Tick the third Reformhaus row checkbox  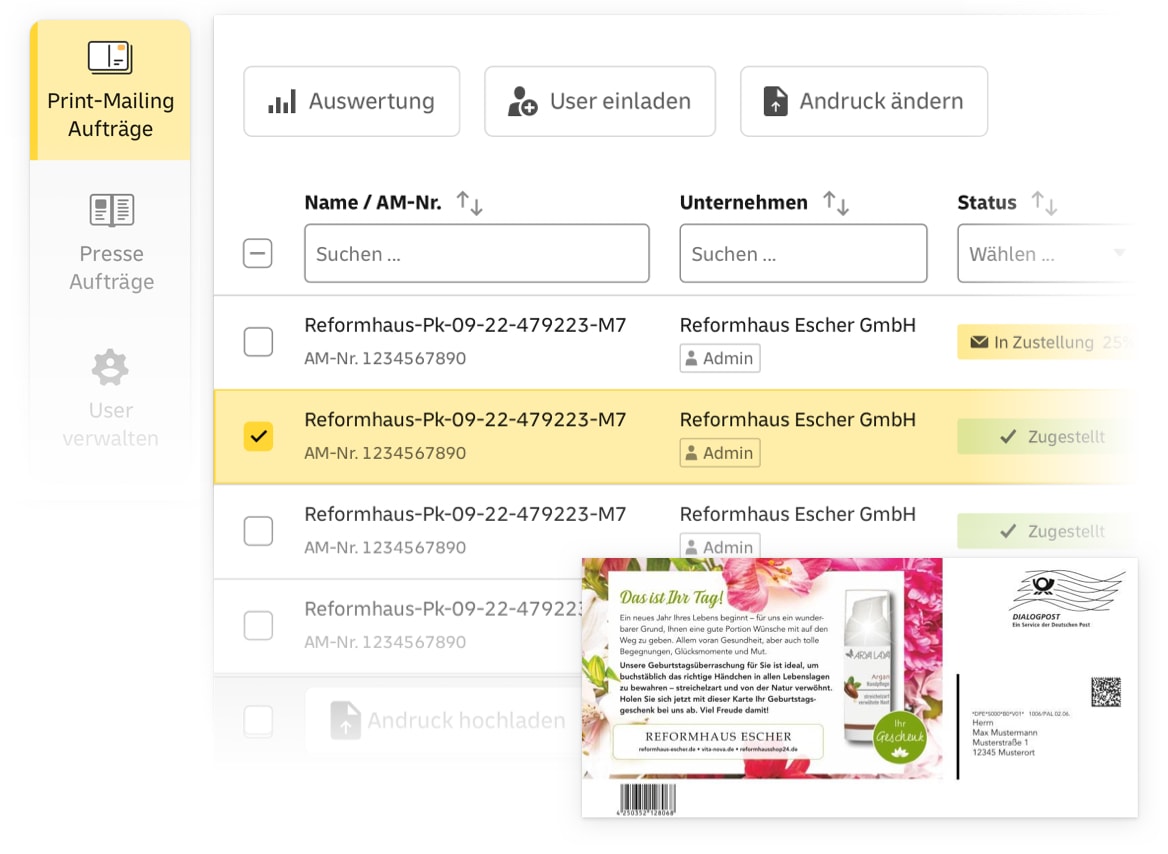[x=258, y=531]
